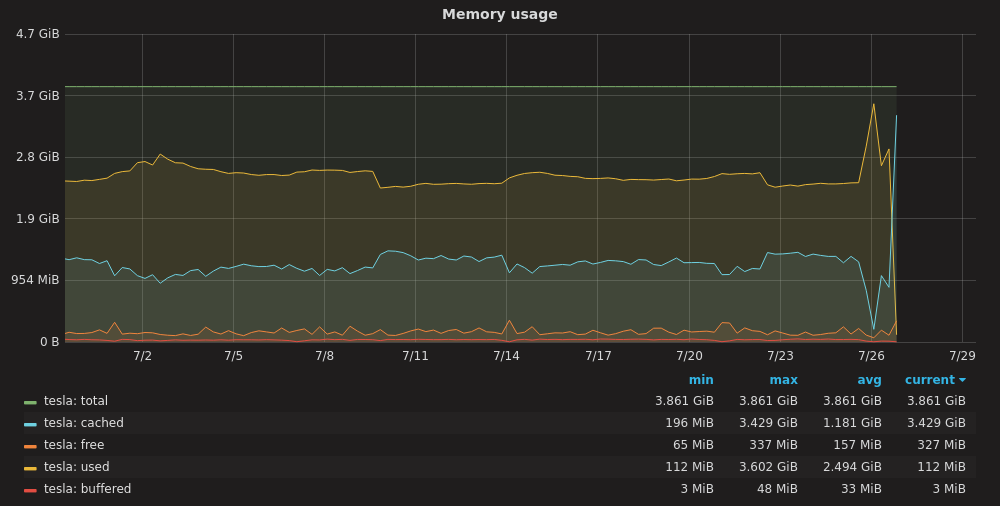Sort legend by min column

tap(701, 380)
